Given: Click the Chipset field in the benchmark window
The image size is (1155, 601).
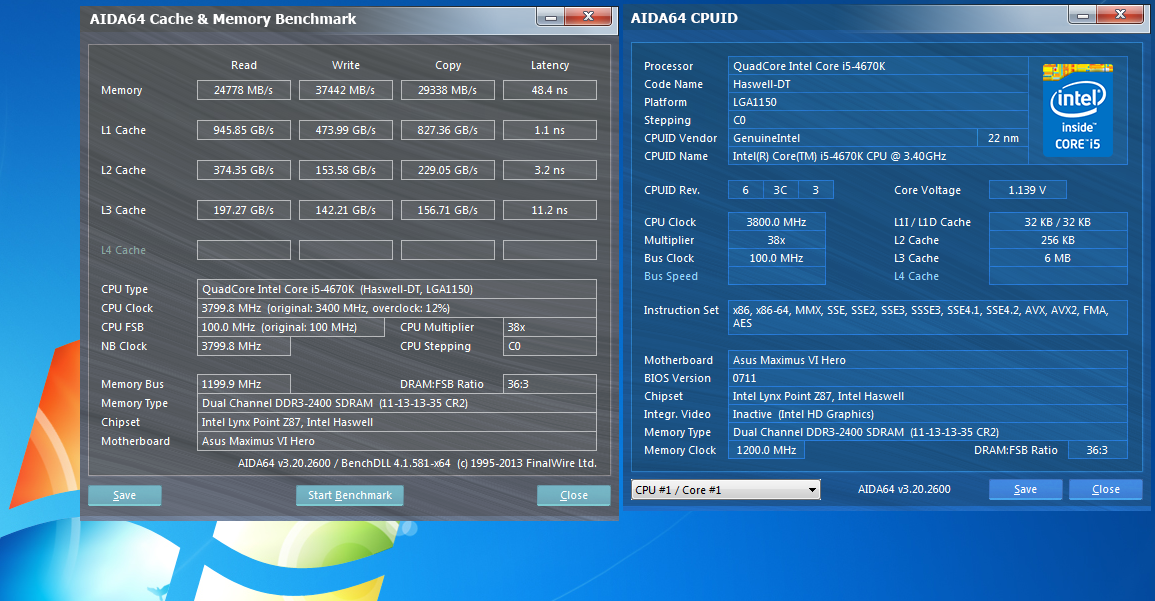Looking at the screenshot, I should tap(396, 422).
